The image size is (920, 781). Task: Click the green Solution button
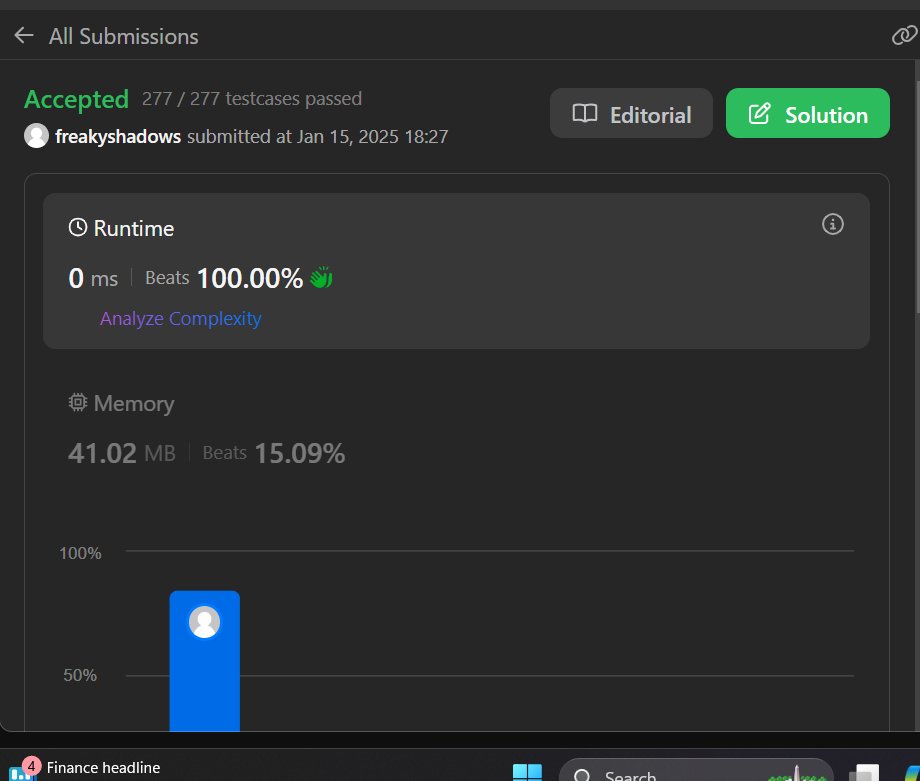pos(807,114)
